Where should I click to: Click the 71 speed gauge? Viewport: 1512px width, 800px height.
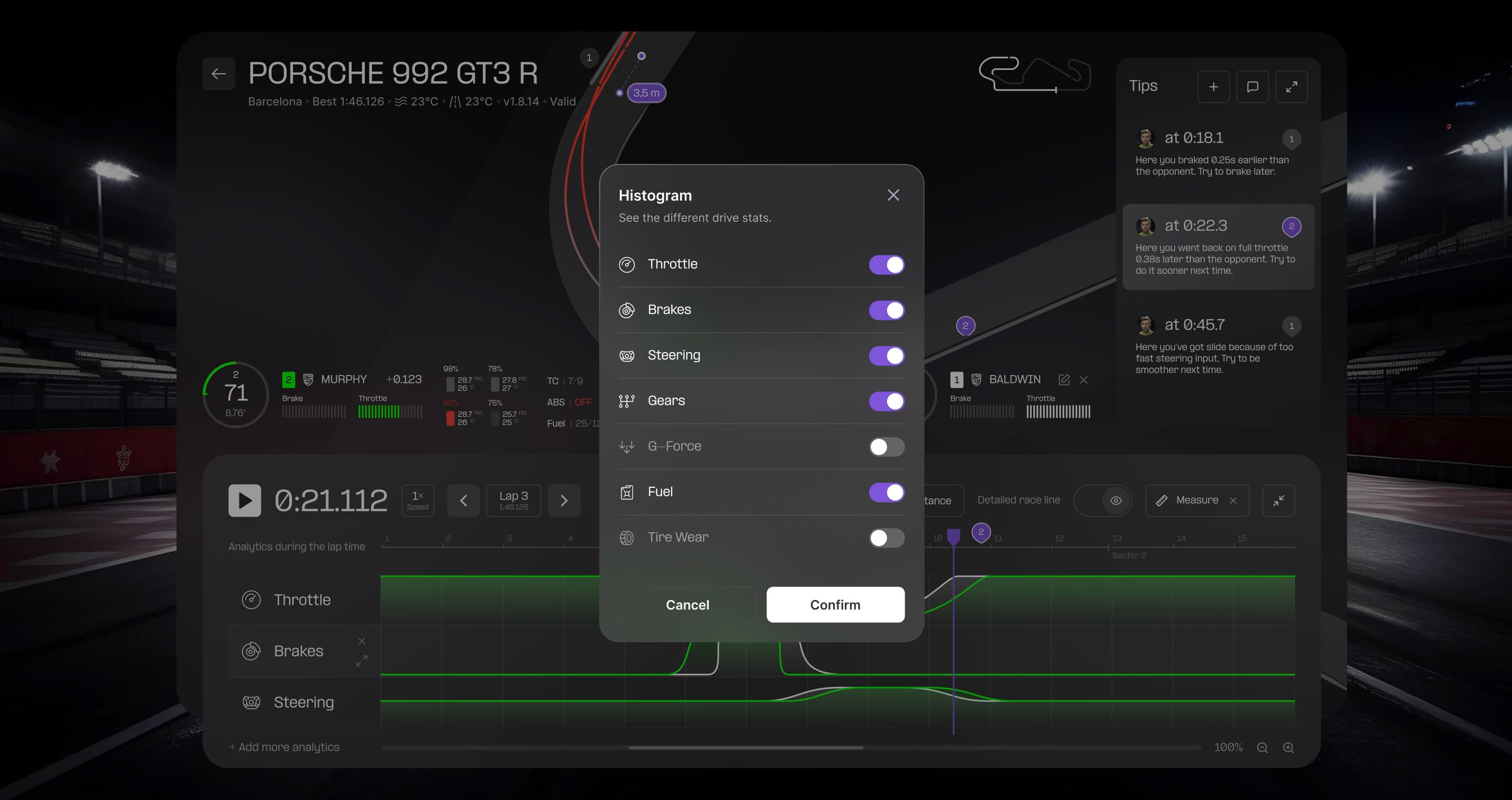[x=236, y=395]
